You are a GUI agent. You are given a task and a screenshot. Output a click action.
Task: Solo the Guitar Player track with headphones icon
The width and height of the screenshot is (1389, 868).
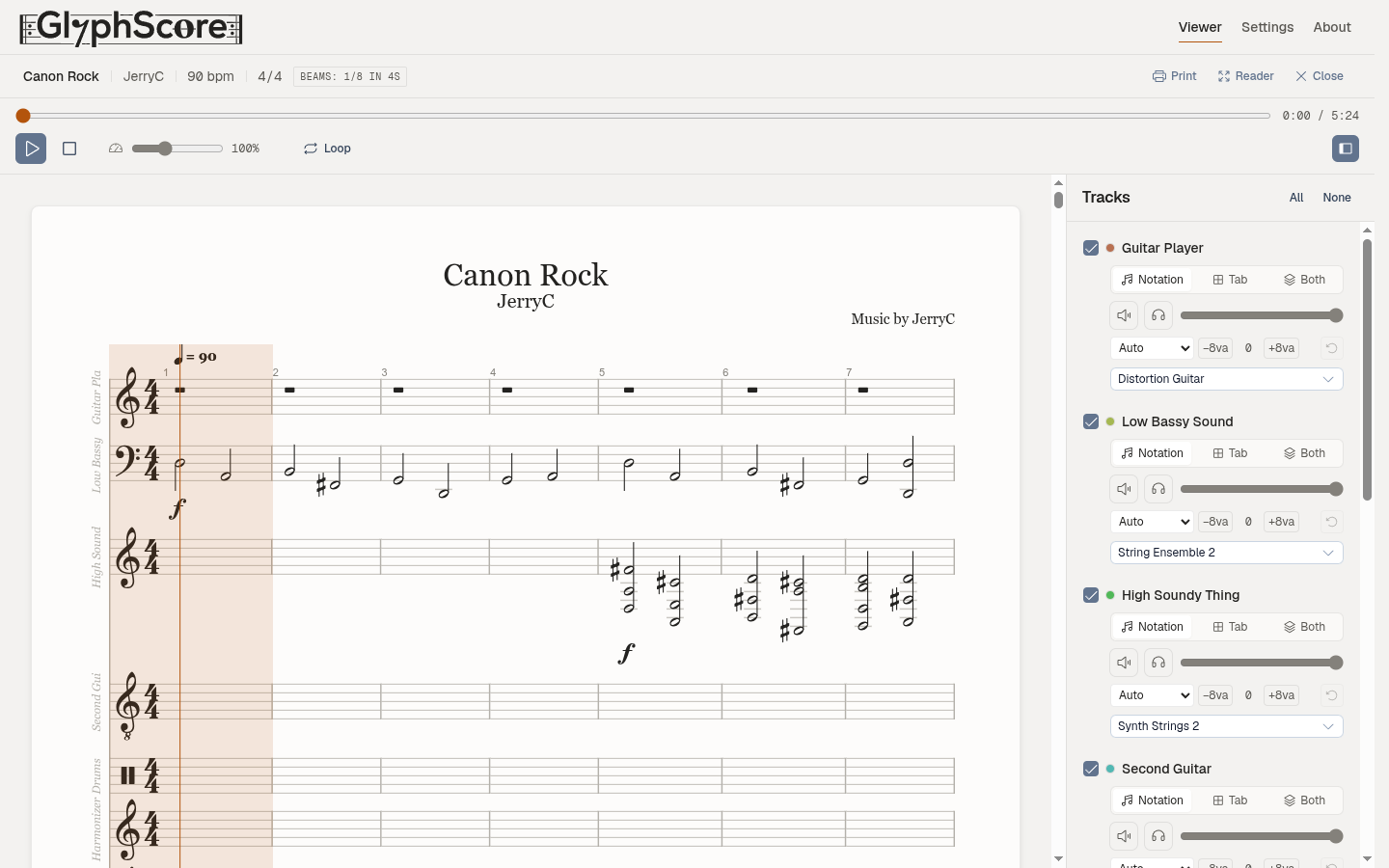pos(1158,315)
